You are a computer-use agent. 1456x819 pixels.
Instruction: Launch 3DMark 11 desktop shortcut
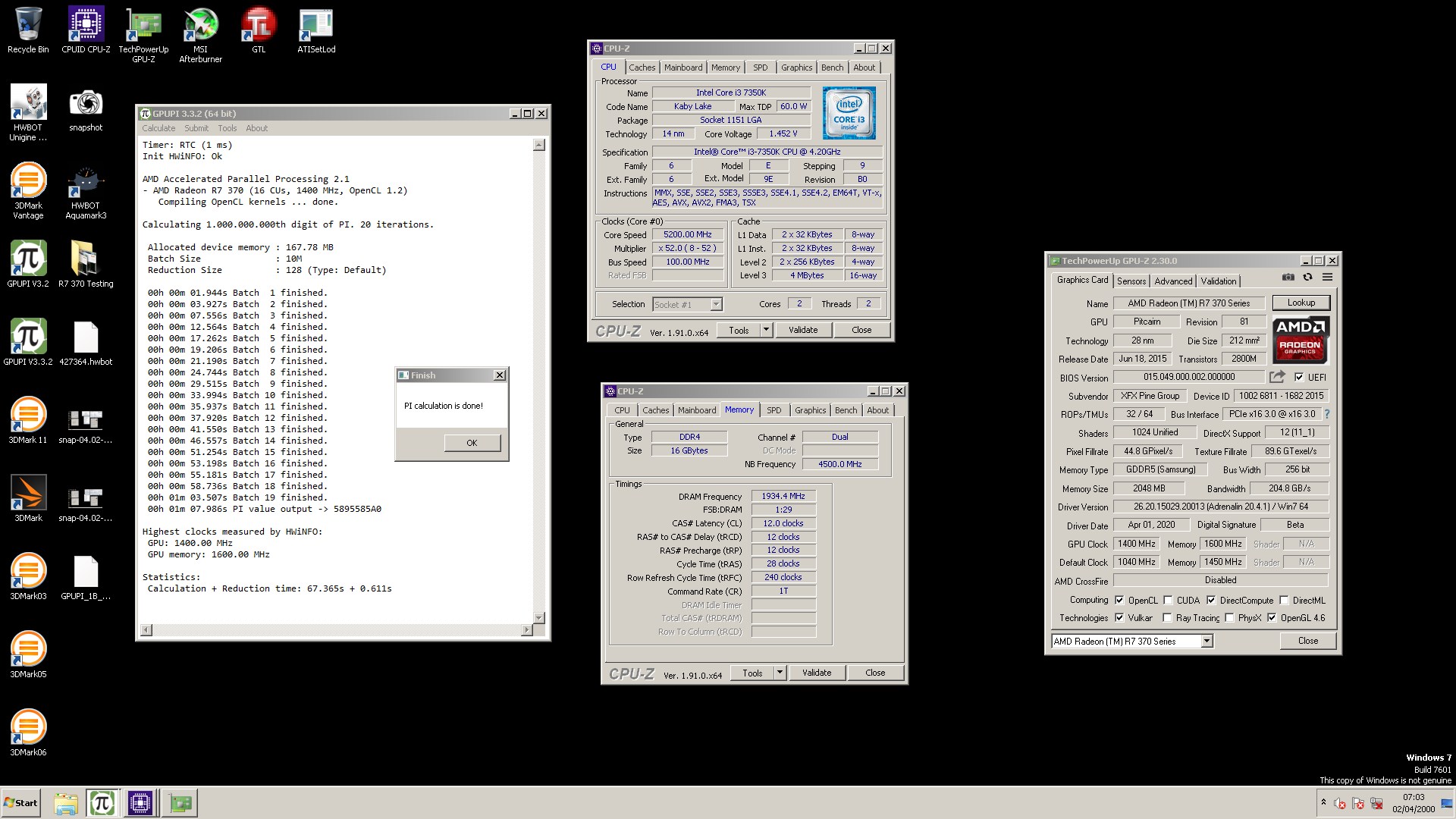point(28,421)
